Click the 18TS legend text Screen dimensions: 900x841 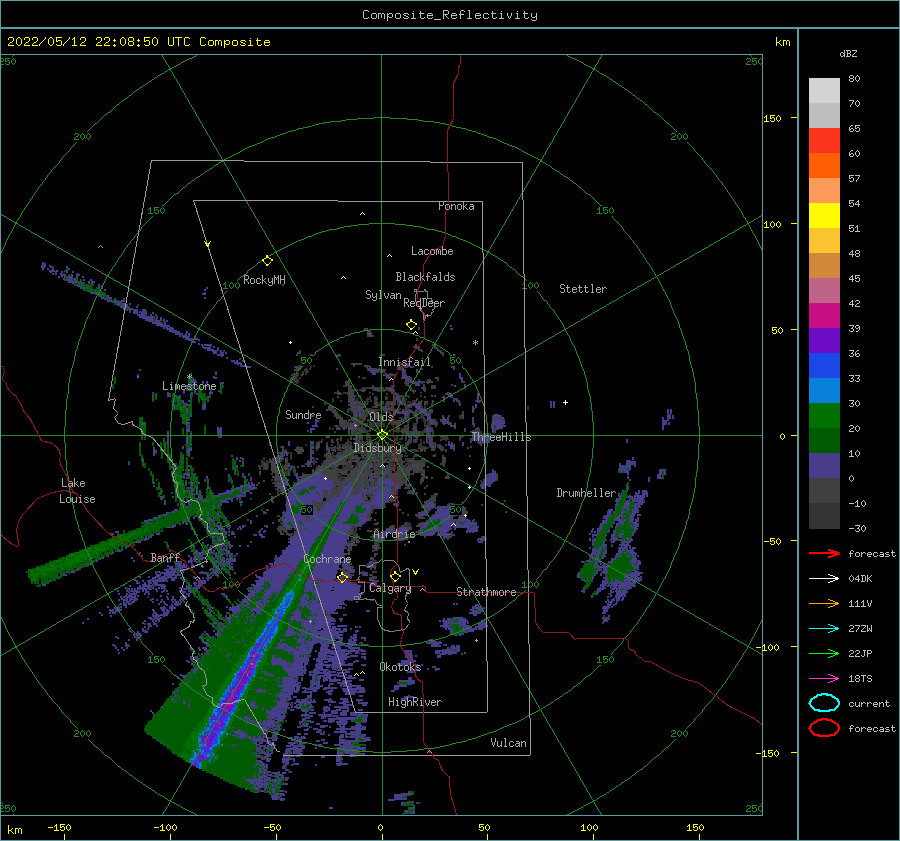(860, 679)
